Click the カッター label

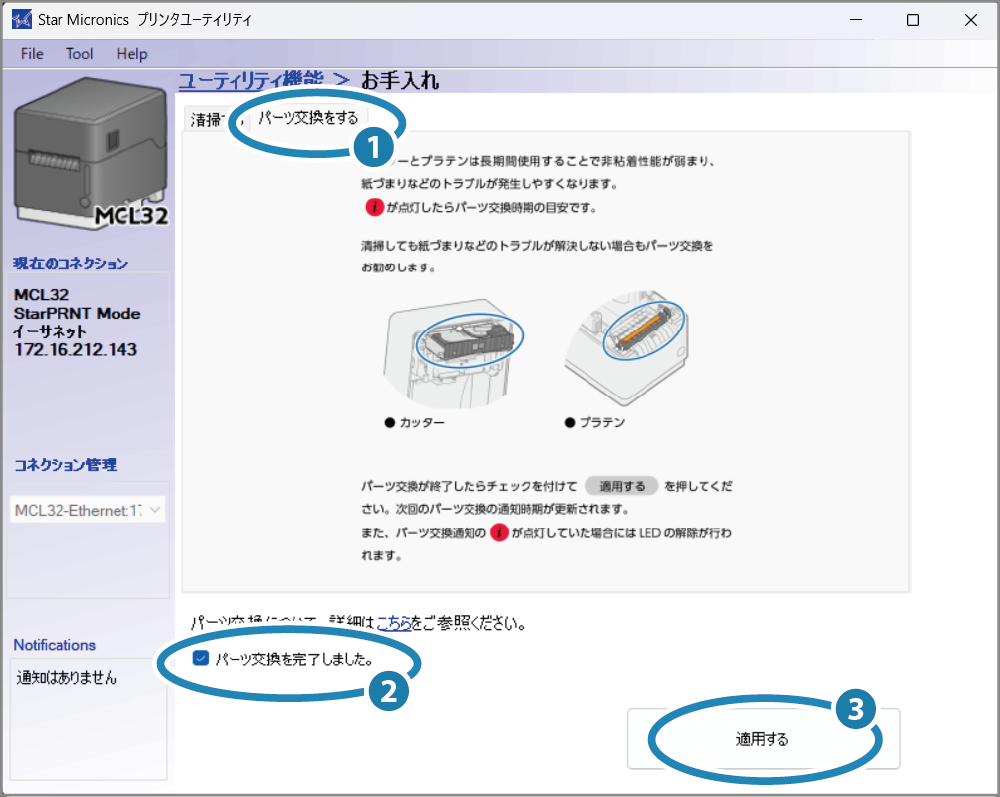pos(422,422)
